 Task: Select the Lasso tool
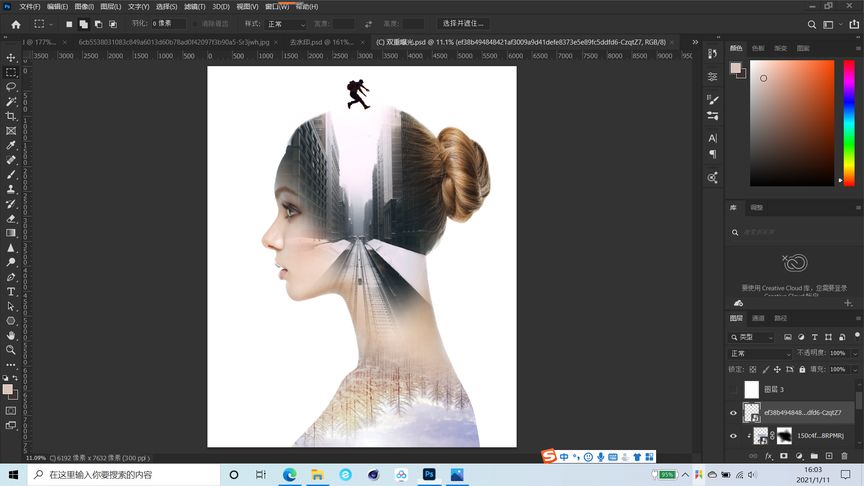pos(11,87)
